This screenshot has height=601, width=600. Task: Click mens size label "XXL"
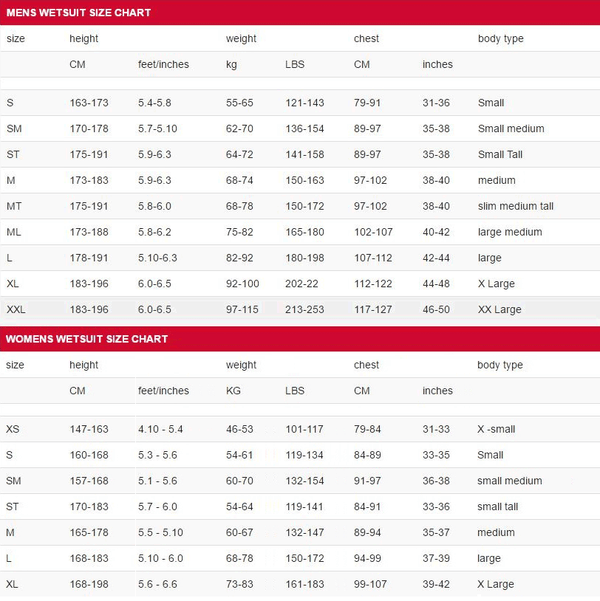coord(16,310)
